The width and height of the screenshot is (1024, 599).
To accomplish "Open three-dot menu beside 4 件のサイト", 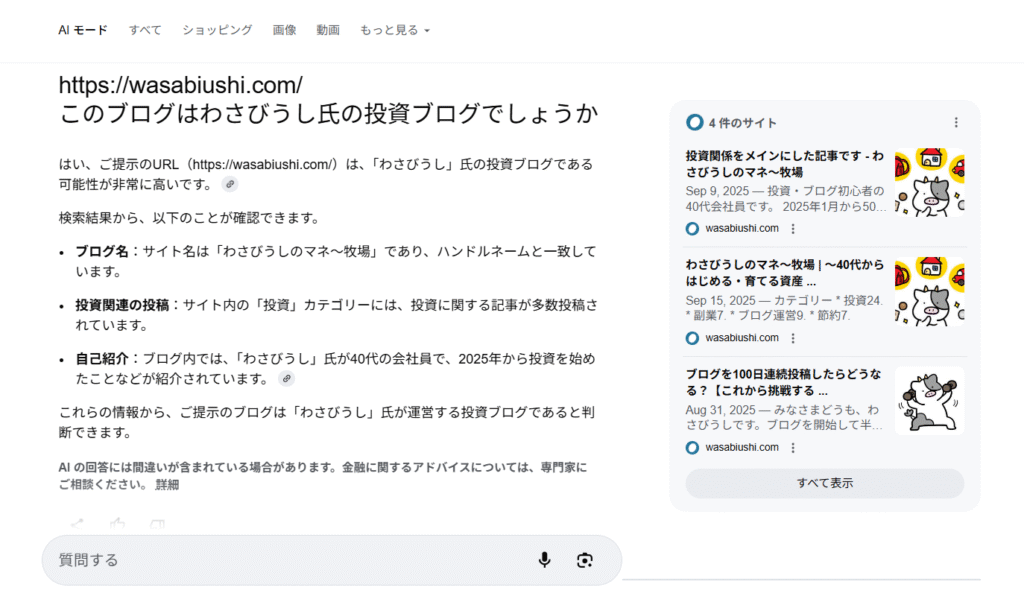I will pyautogui.click(x=955, y=123).
